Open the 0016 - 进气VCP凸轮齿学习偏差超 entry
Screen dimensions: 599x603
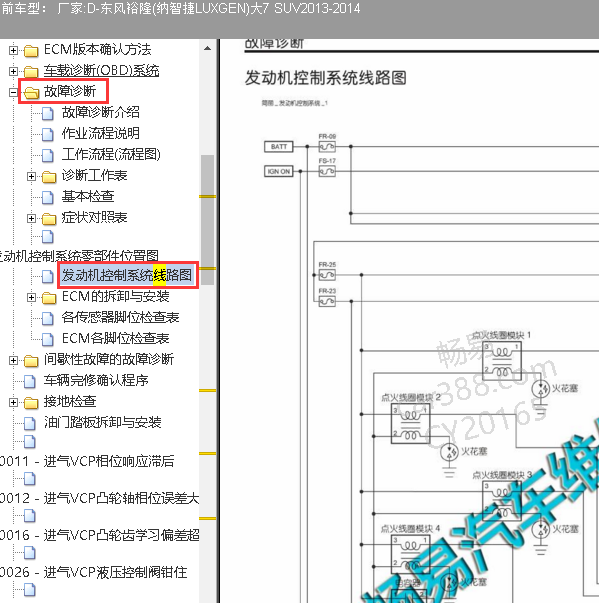point(100,535)
